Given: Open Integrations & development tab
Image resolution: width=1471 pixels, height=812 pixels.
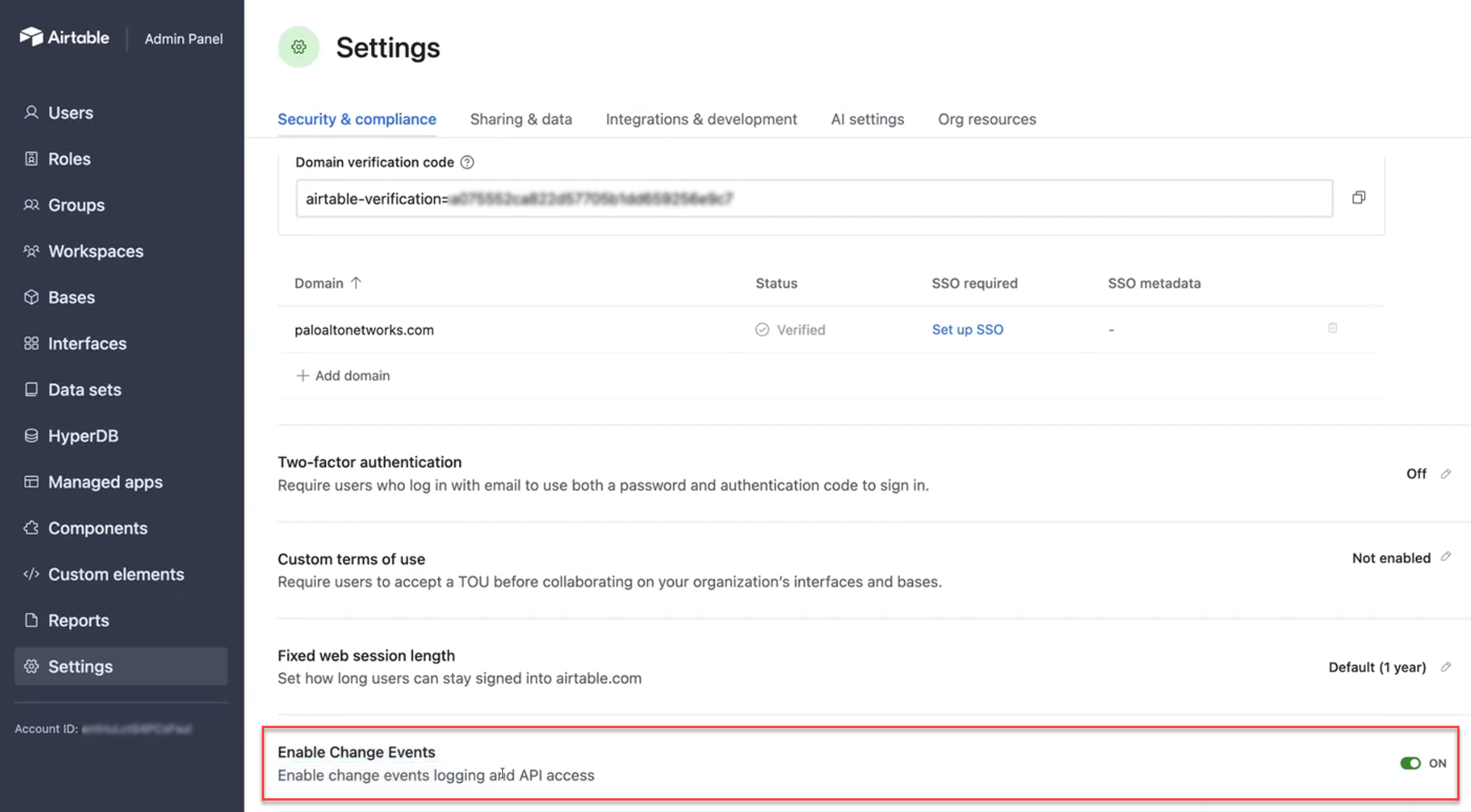Looking at the screenshot, I should tap(701, 119).
